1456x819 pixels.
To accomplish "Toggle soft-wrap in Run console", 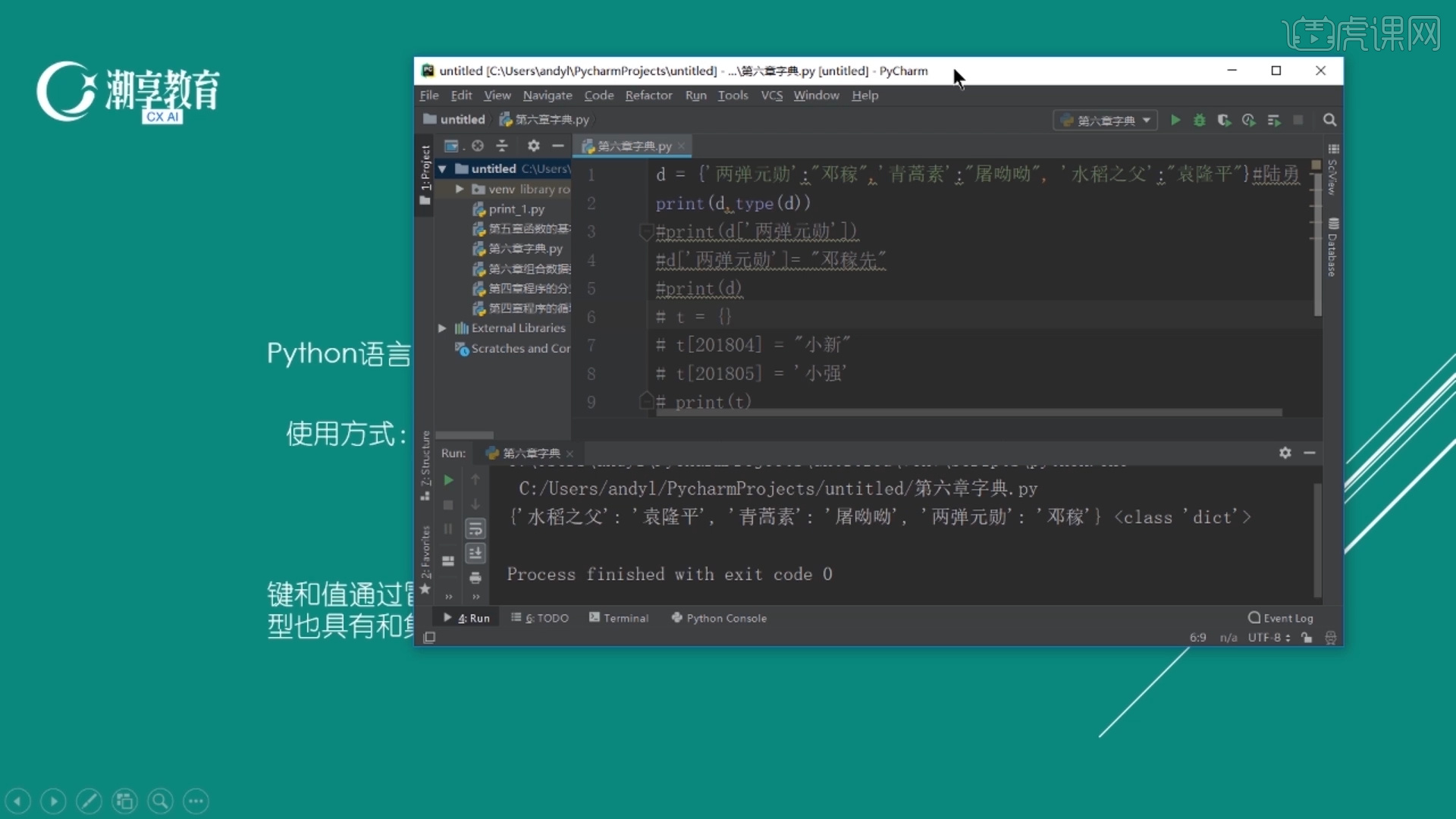I will 475,529.
